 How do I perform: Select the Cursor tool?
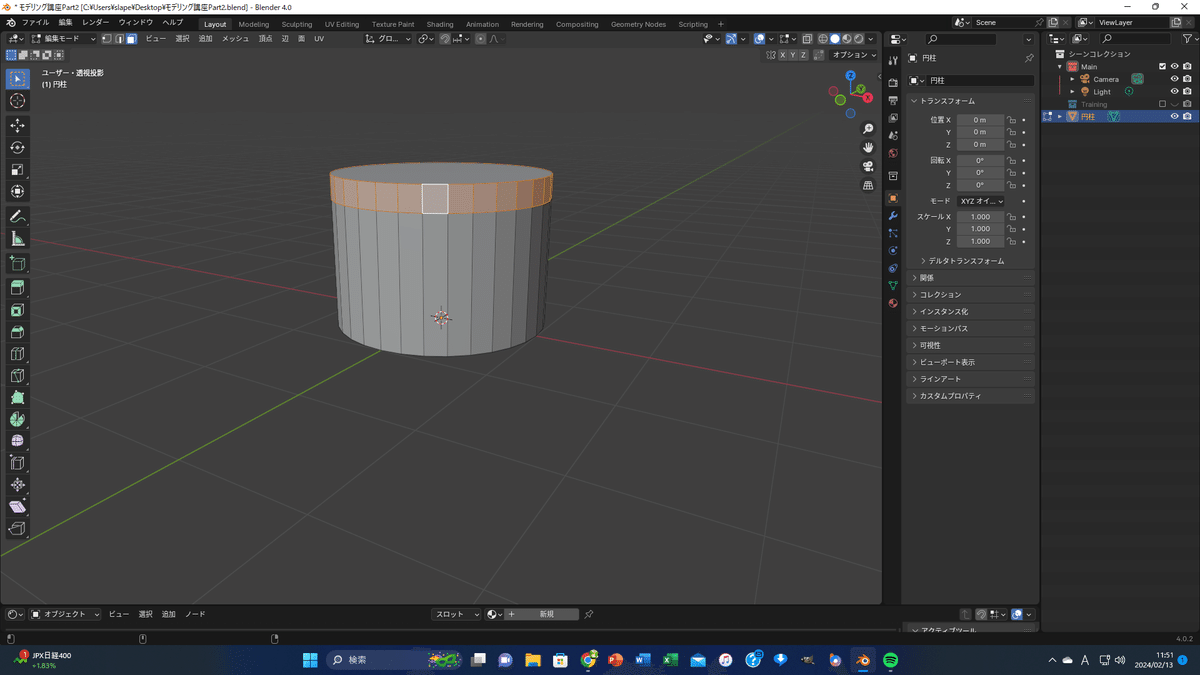coord(17,101)
